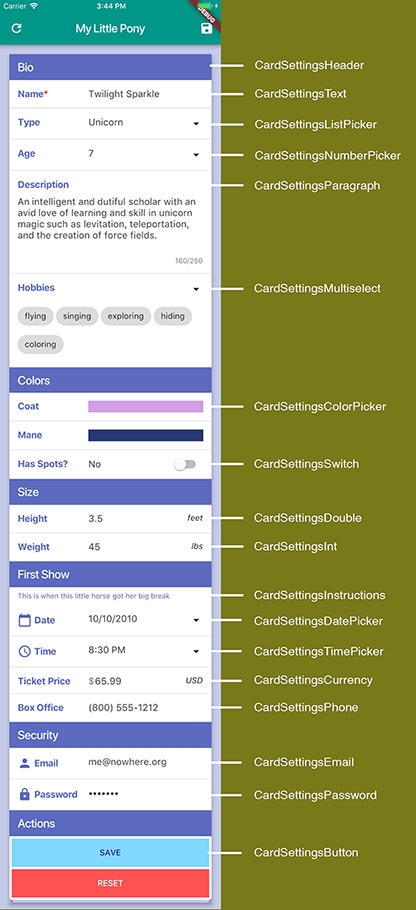
Task: Edit the Weight value 45
Action: (x=94, y=547)
